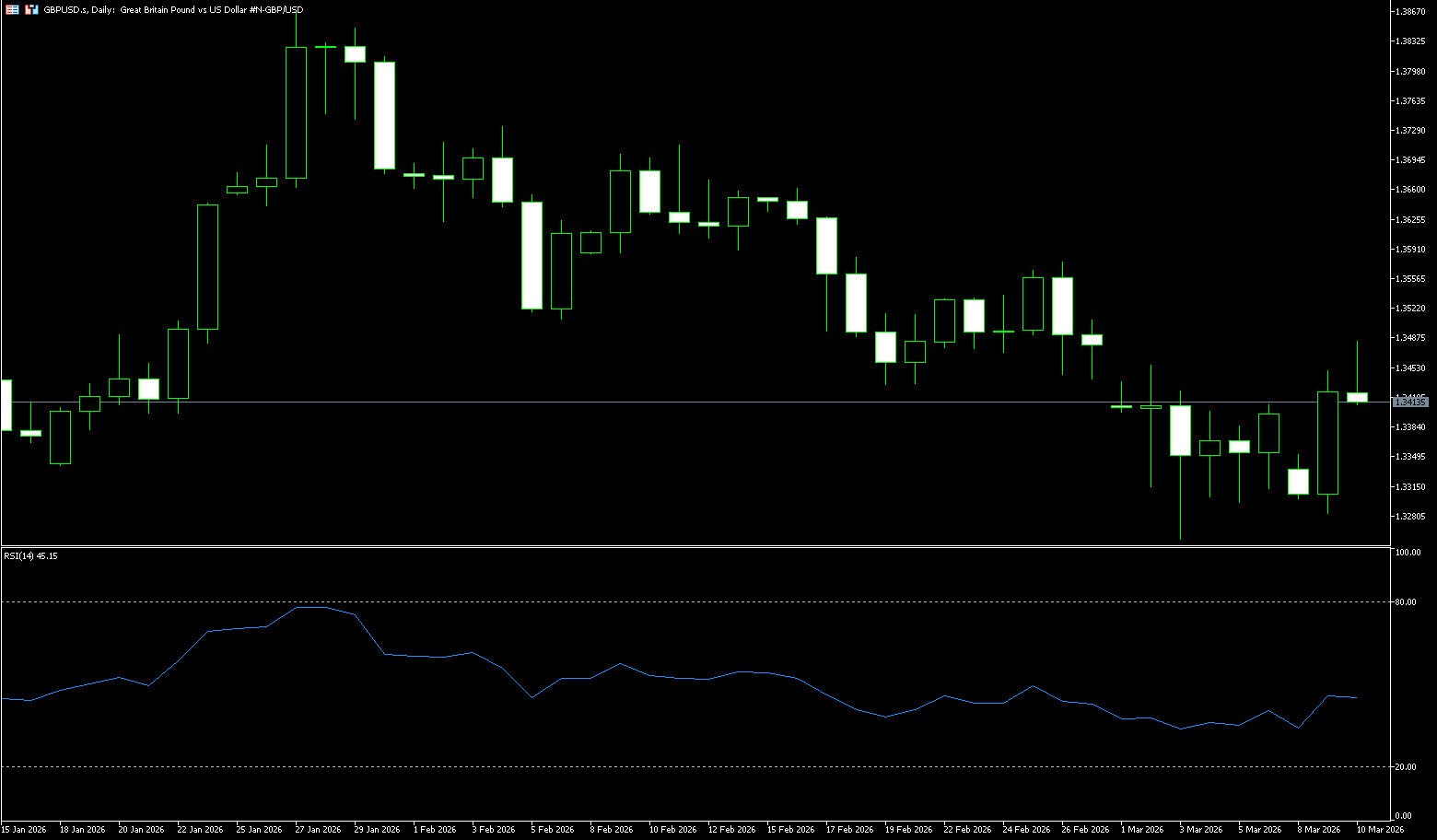Click the RSI 80.00 level label
Viewport: 1437px width, 840px height.
(1406, 602)
